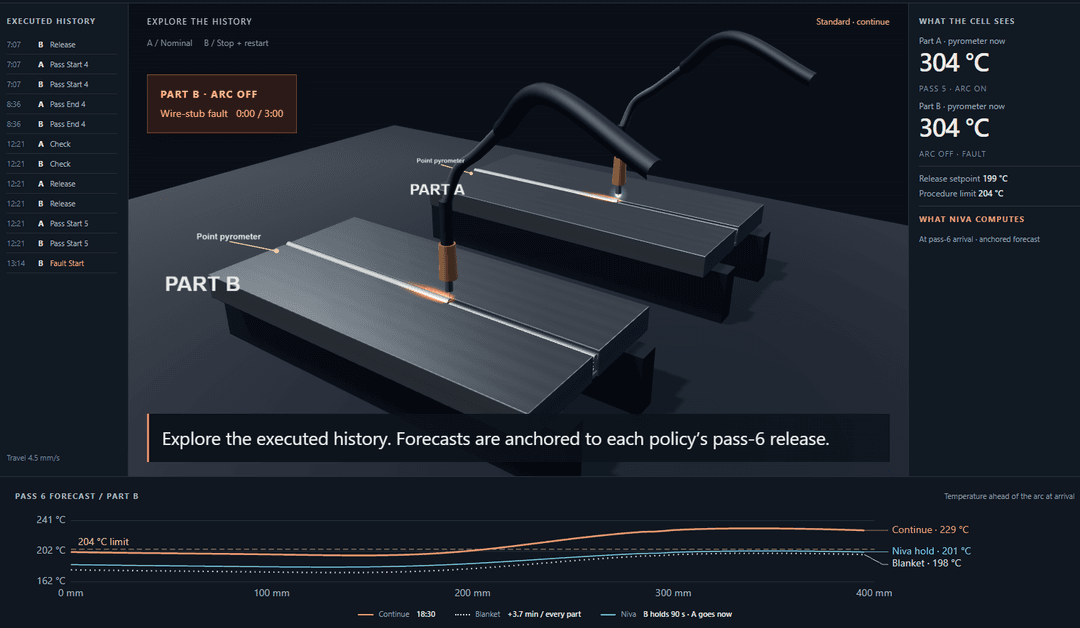Select the 13:14 B Fault Start row
Screen dimensions: 1080x628
61,264
